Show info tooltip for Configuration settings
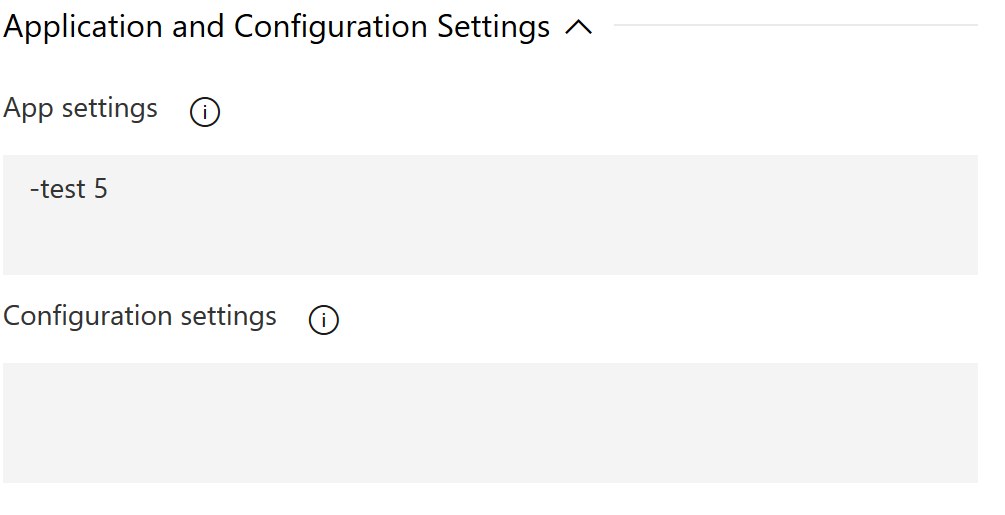This screenshot has height=515, width=1005. pyautogui.click(x=324, y=320)
